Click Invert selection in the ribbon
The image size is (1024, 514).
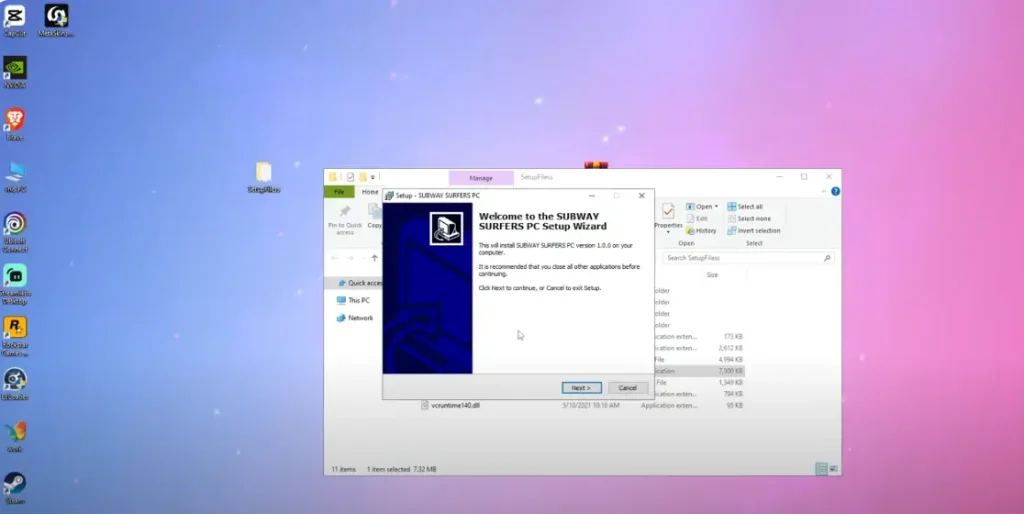click(754, 231)
